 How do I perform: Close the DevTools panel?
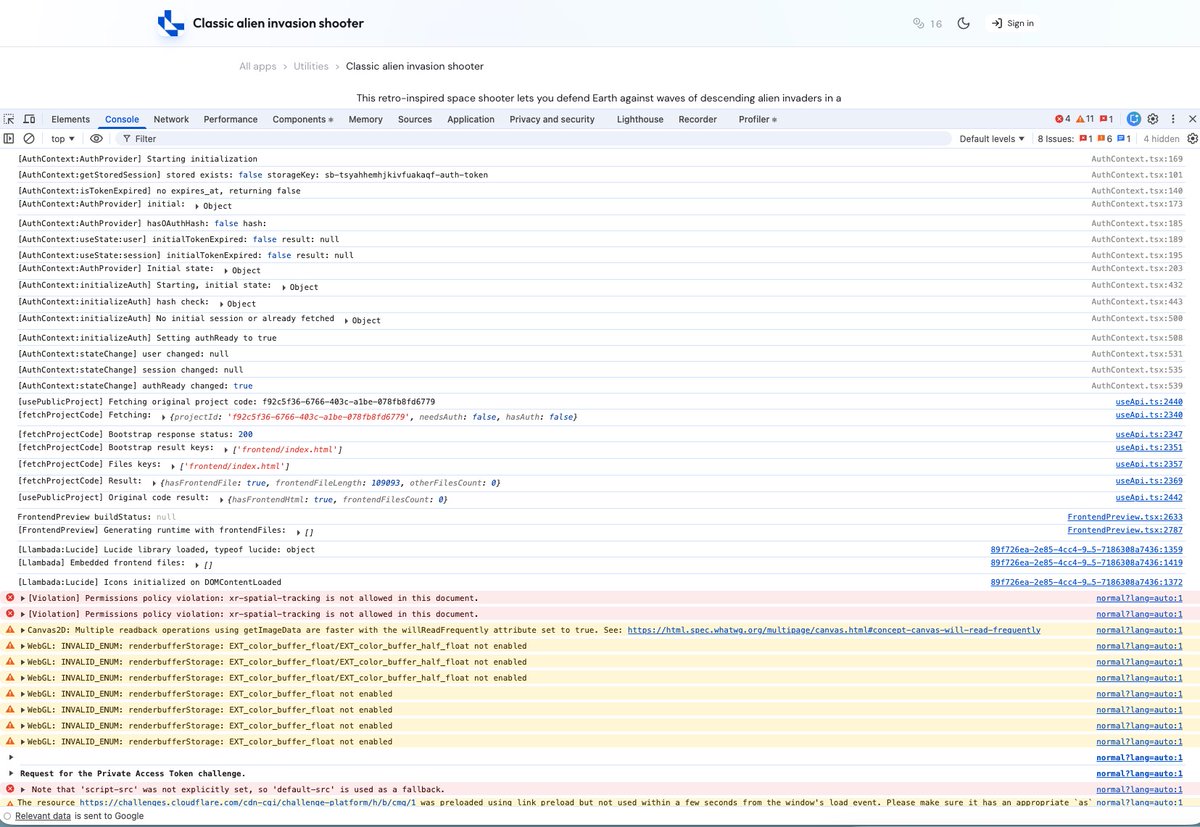1190,119
